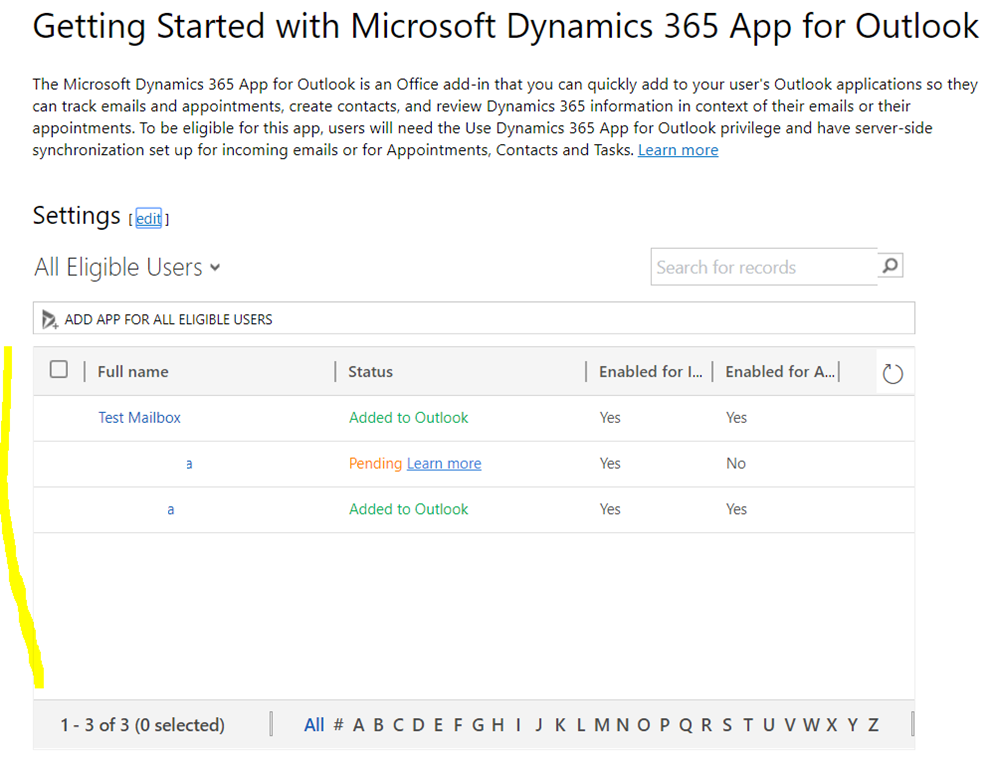Filter names starting with X
This screenshot has height=768, width=994.
point(832,725)
